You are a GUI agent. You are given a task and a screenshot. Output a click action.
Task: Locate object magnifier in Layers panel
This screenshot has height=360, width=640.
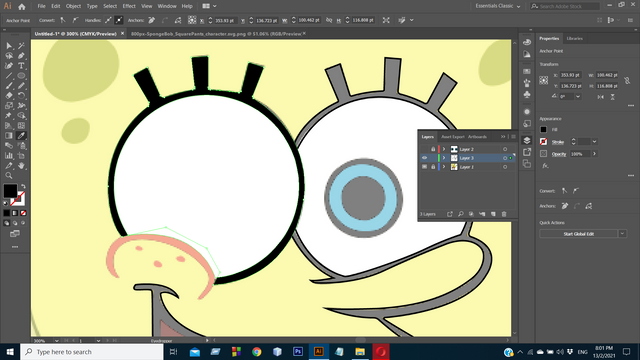tap(460, 214)
